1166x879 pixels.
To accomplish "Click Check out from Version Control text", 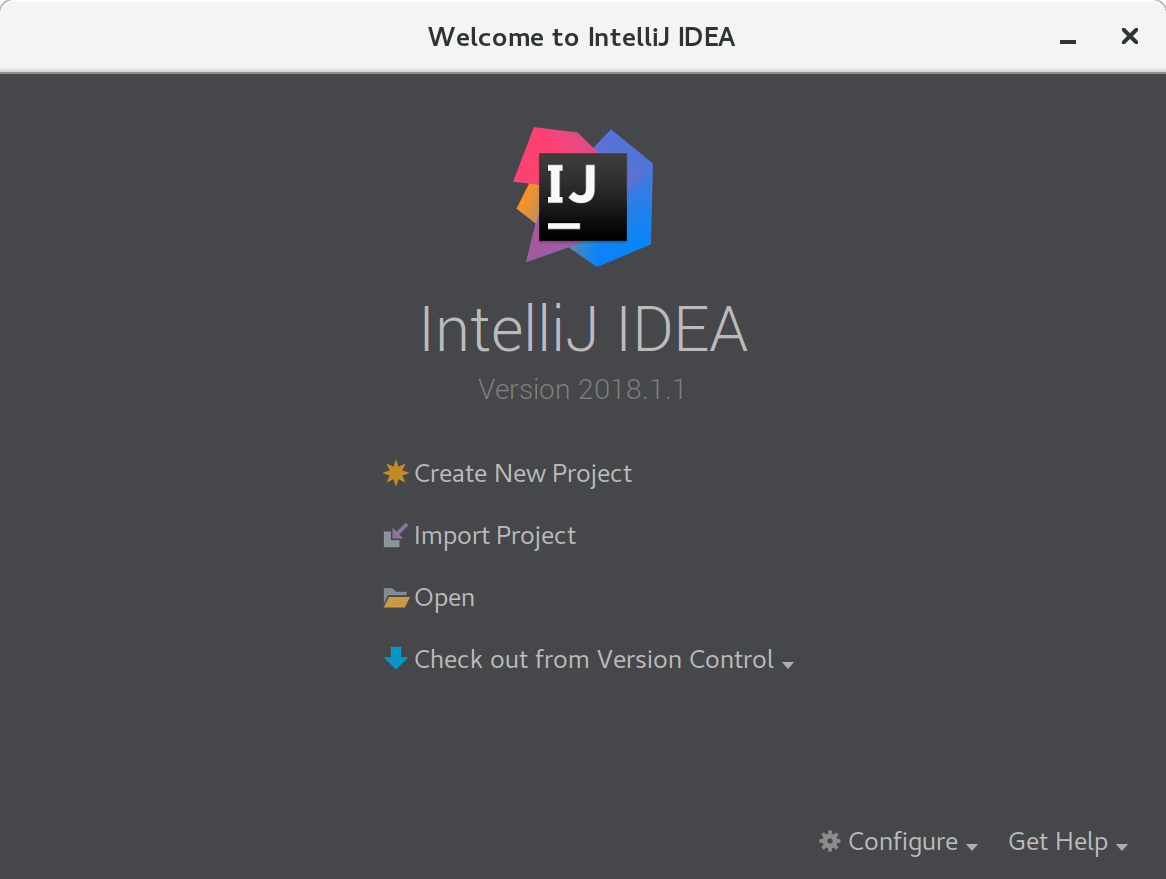I will point(594,659).
